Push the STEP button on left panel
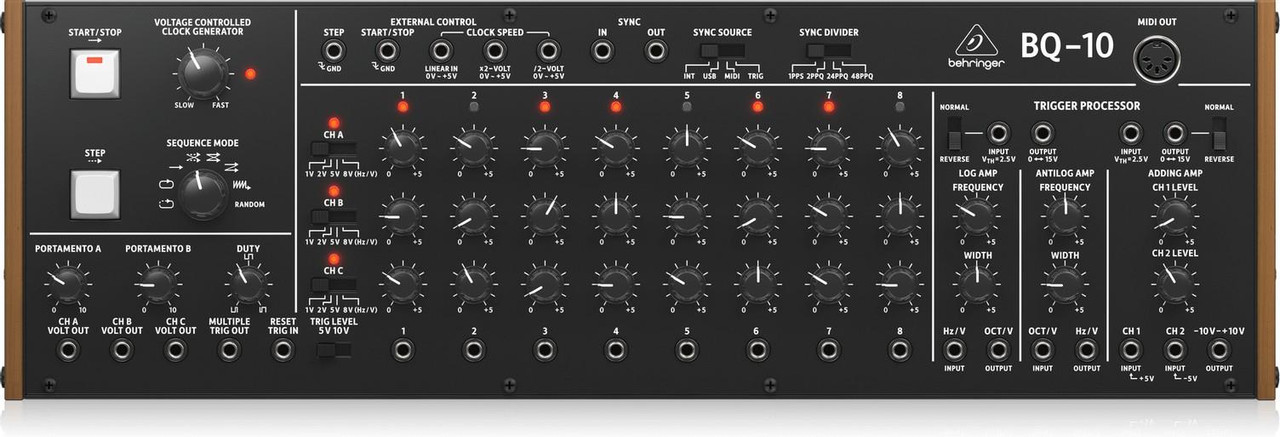The width and height of the screenshot is (1280, 437). pyautogui.click(x=94, y=194)
